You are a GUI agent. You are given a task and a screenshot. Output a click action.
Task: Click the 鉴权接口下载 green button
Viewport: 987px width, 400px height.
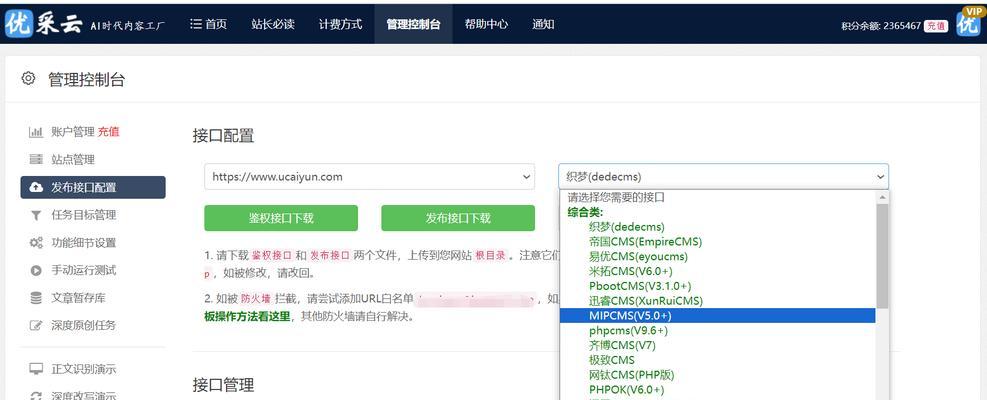coord(281,218)
